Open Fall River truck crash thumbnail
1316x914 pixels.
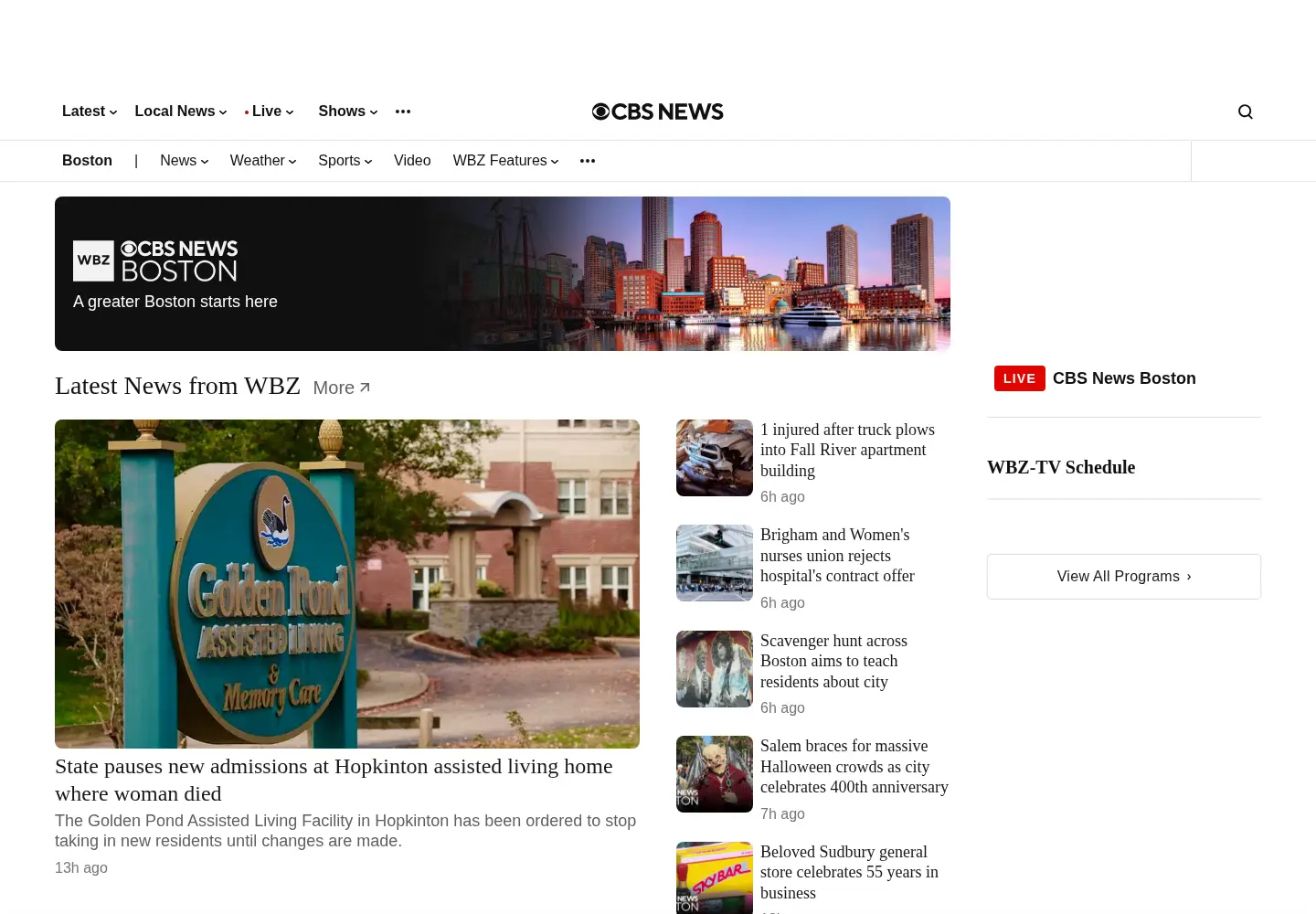click(715, 458)
